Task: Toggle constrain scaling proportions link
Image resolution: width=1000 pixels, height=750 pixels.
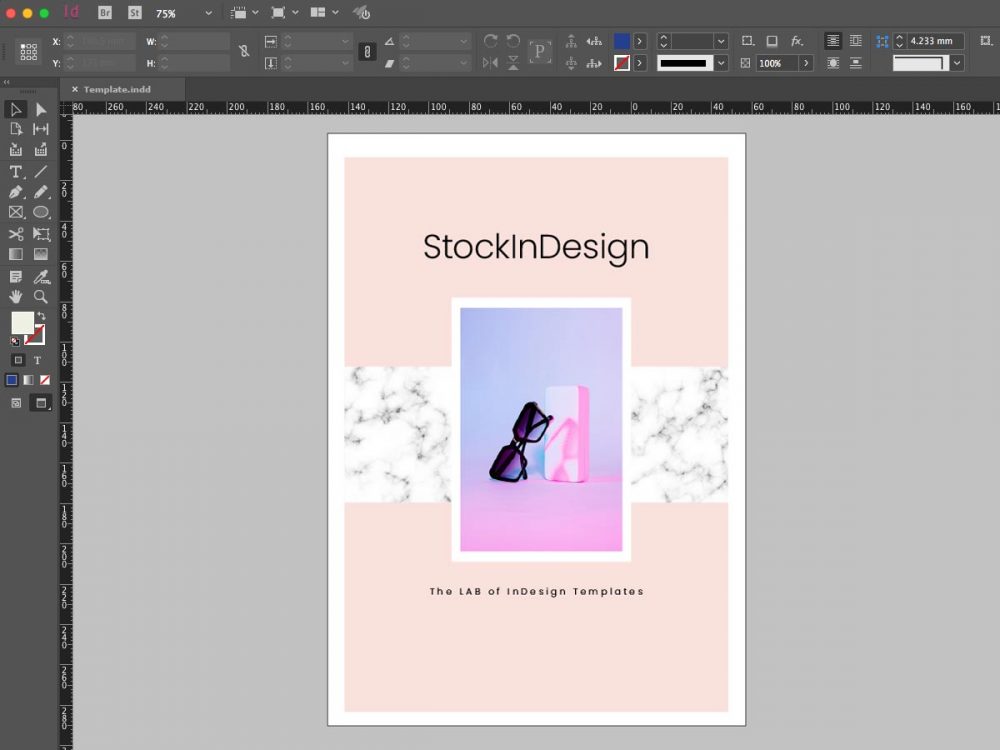Action: point(367,52)
